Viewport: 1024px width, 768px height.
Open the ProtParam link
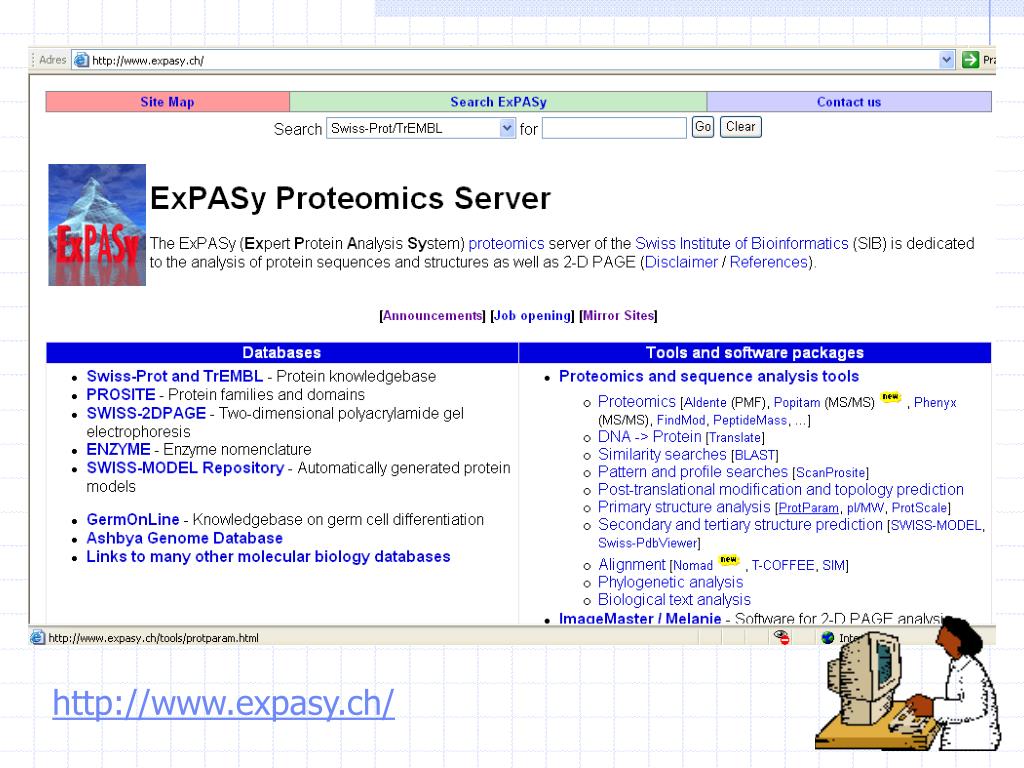tap(808, 508)
